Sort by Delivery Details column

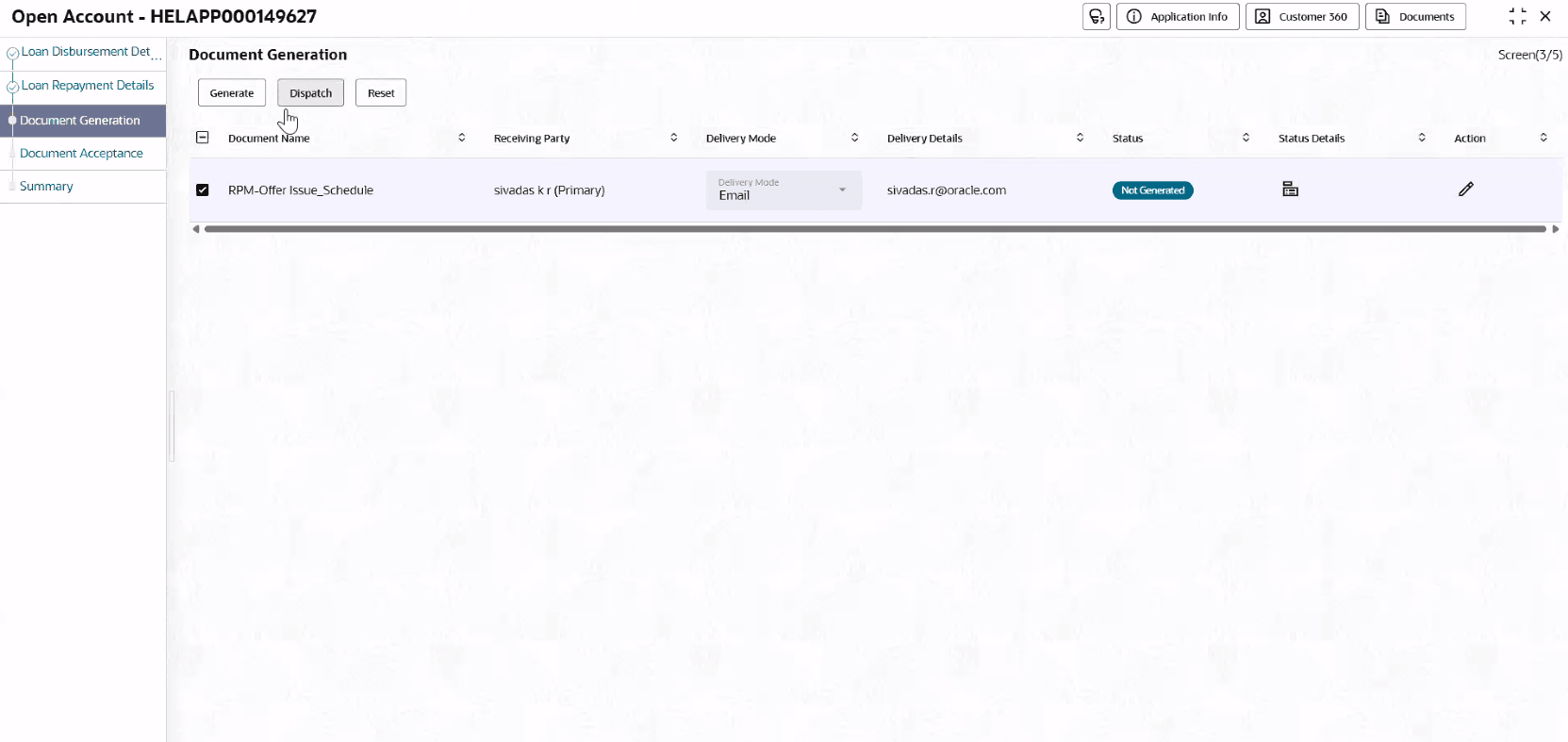point(1081,138)
